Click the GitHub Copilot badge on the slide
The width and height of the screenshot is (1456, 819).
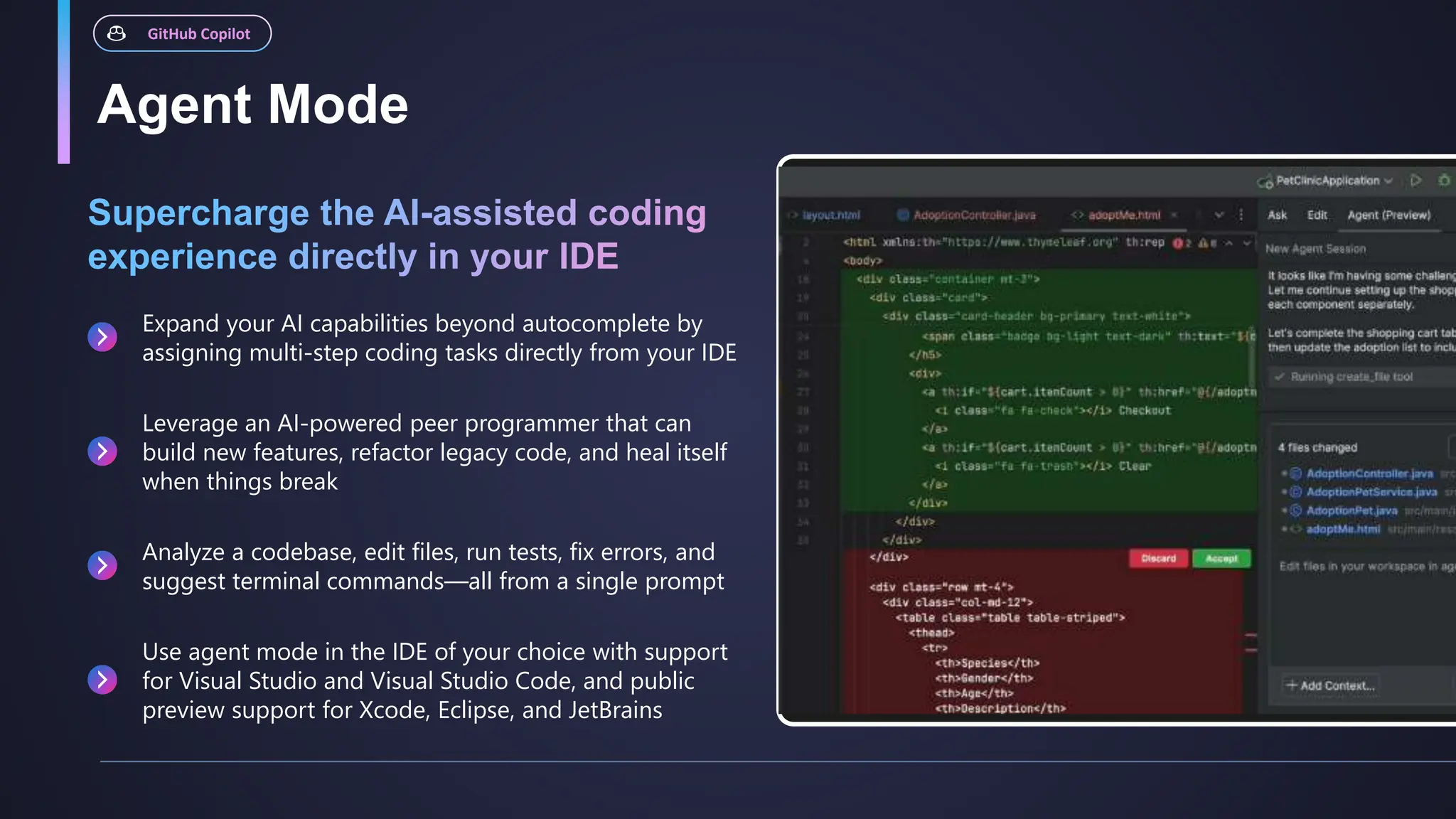coord(182,33)
